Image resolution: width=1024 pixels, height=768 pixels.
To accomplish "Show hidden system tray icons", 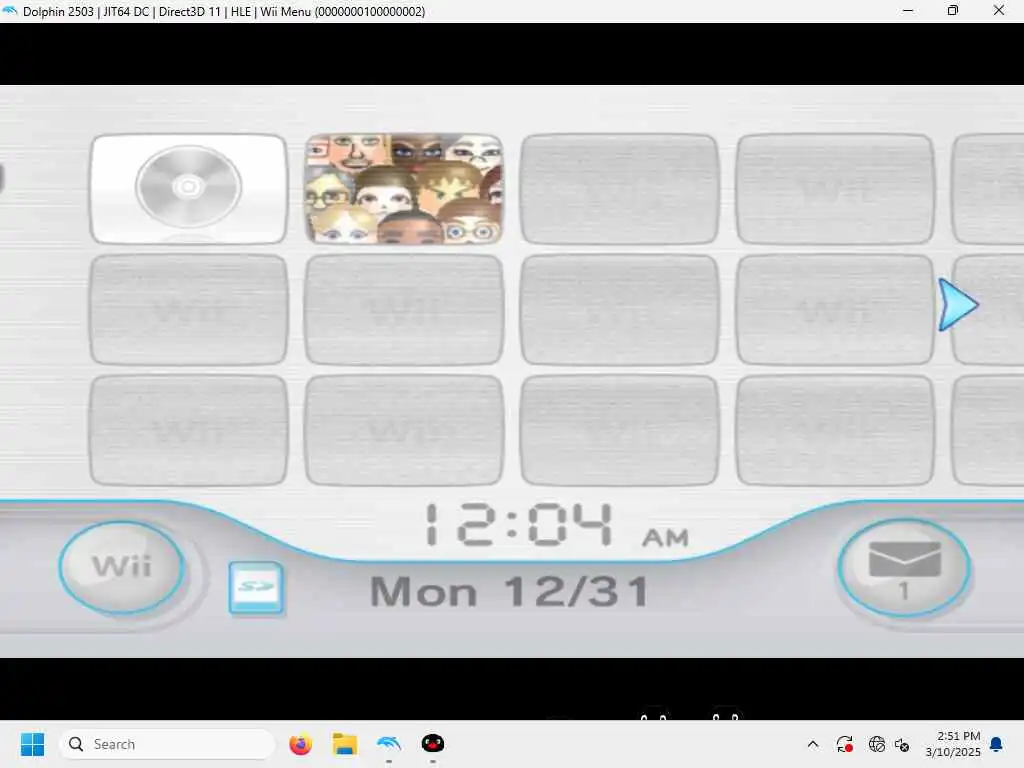I will (813, 744).
